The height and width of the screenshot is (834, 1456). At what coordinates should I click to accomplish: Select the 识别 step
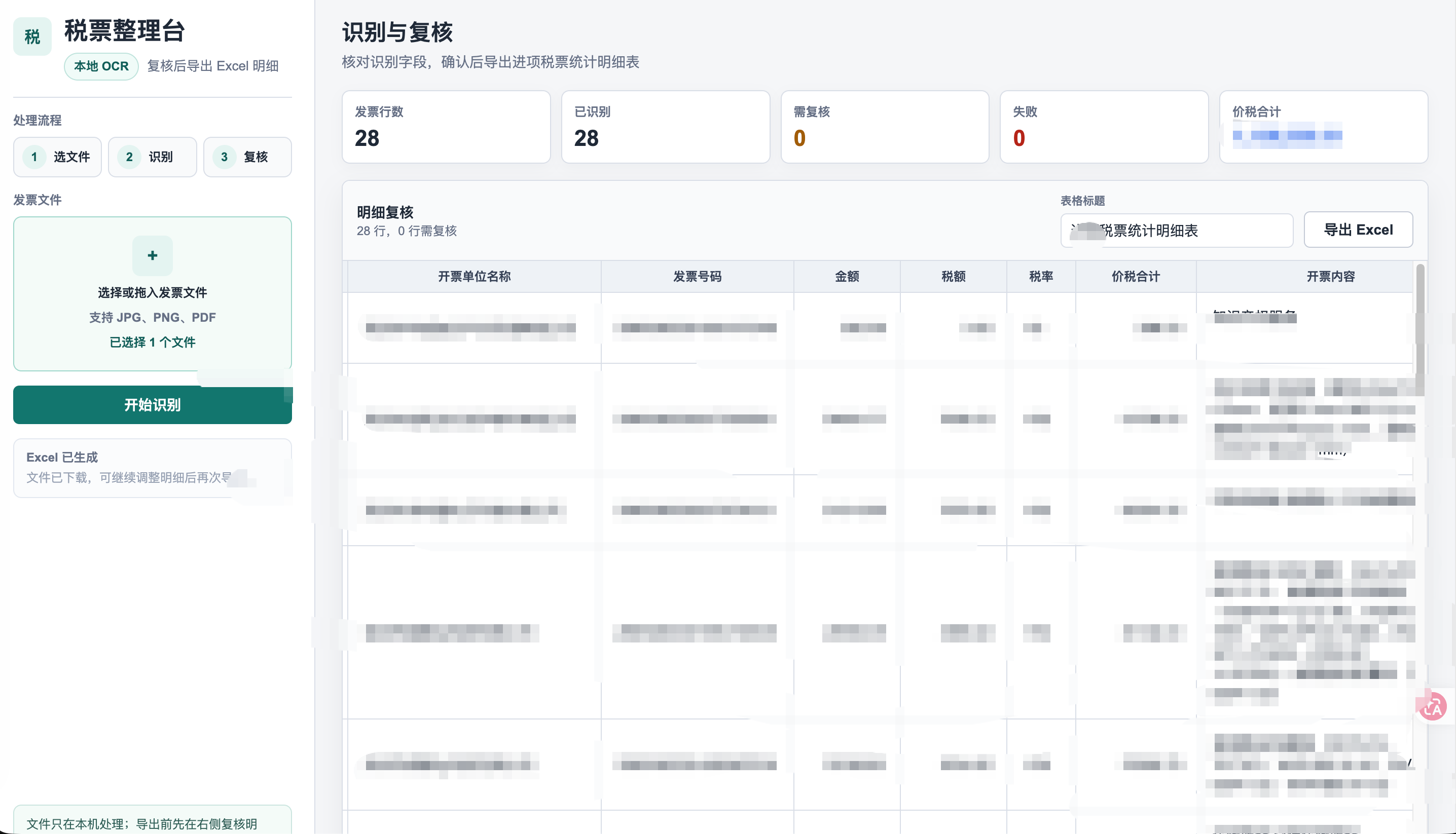153,157
